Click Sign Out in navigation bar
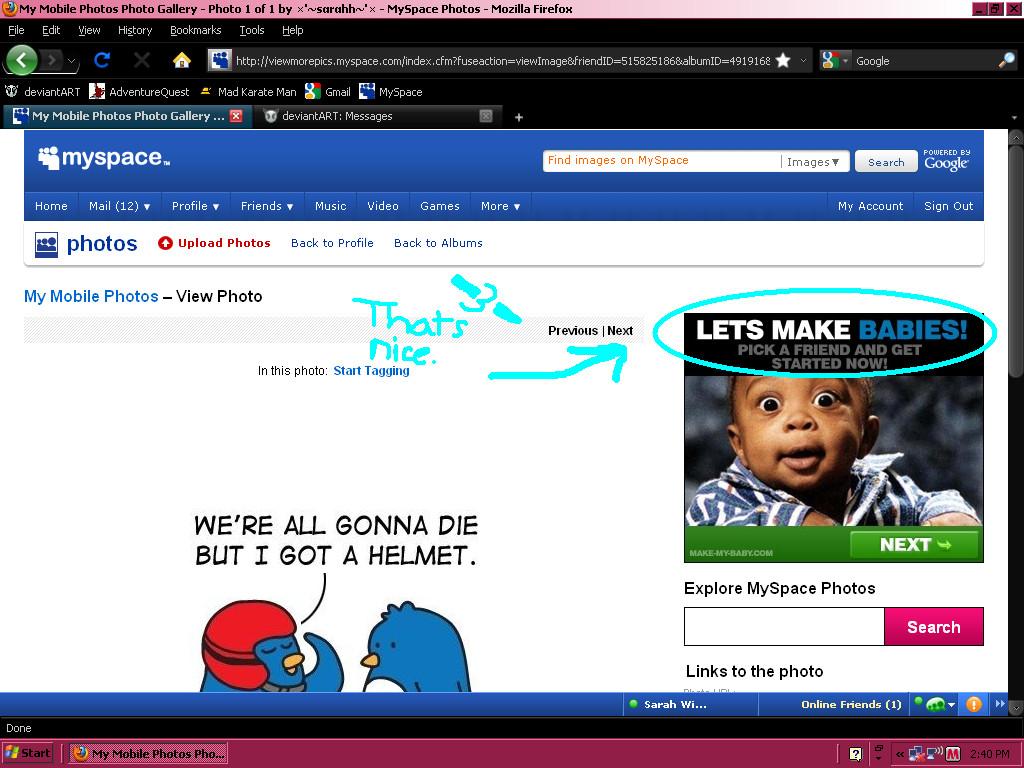 pos(948,206)
